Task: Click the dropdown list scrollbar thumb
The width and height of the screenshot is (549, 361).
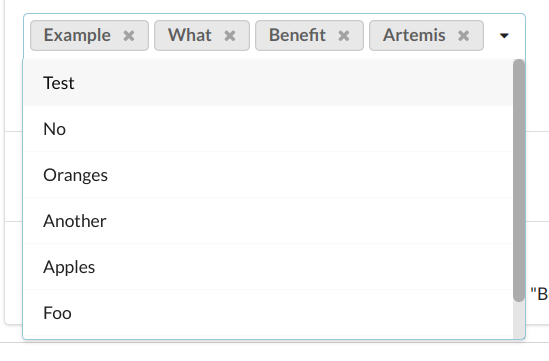Action: click(x=519, y=180)
